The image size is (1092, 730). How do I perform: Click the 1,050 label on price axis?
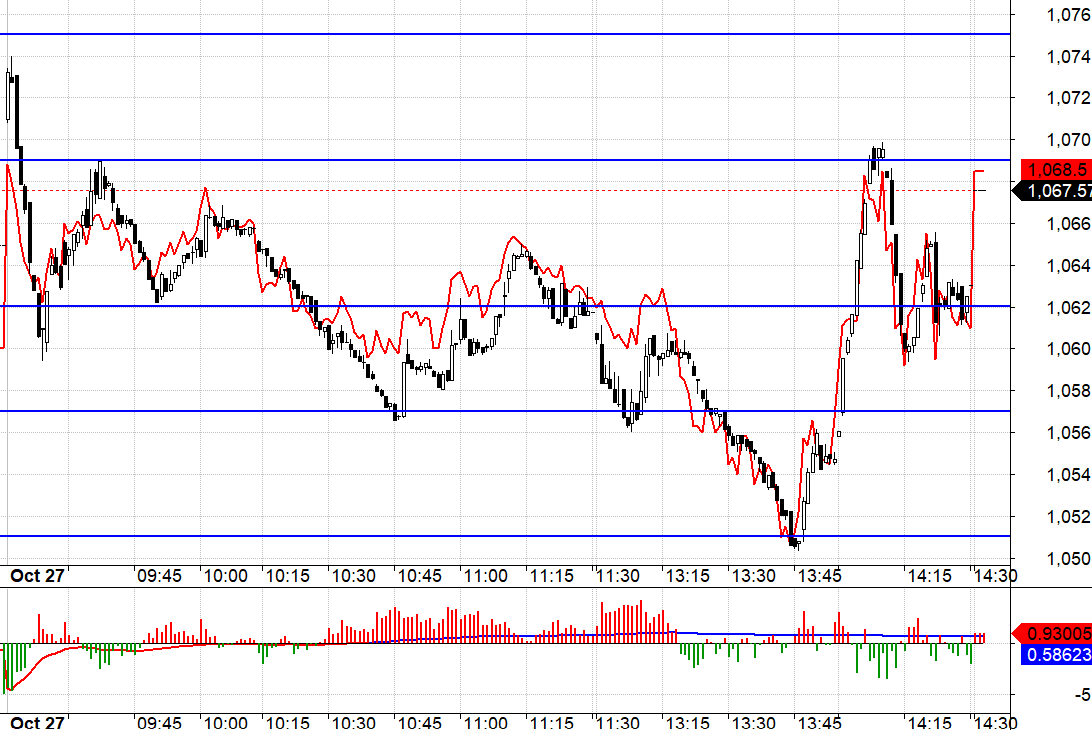tap(1066, 558)
